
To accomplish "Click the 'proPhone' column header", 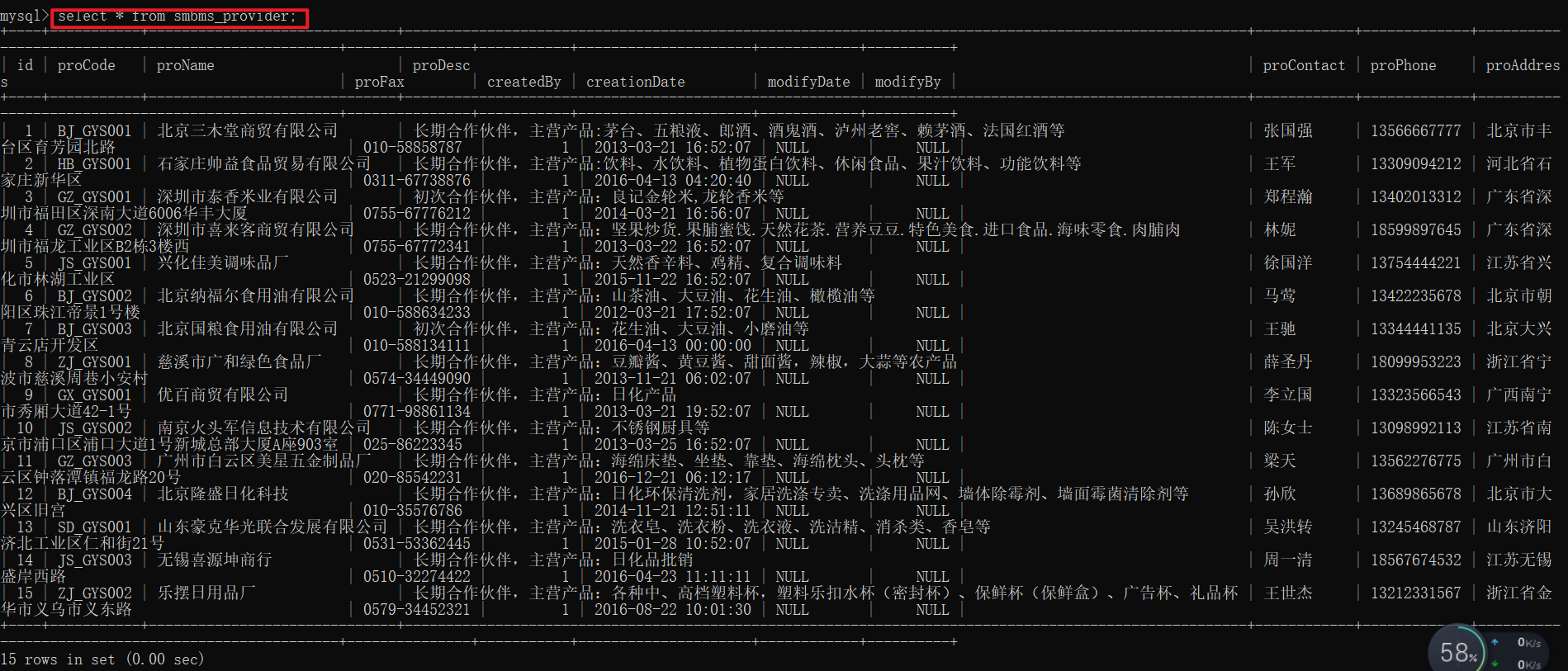I will pos(1404,65).
